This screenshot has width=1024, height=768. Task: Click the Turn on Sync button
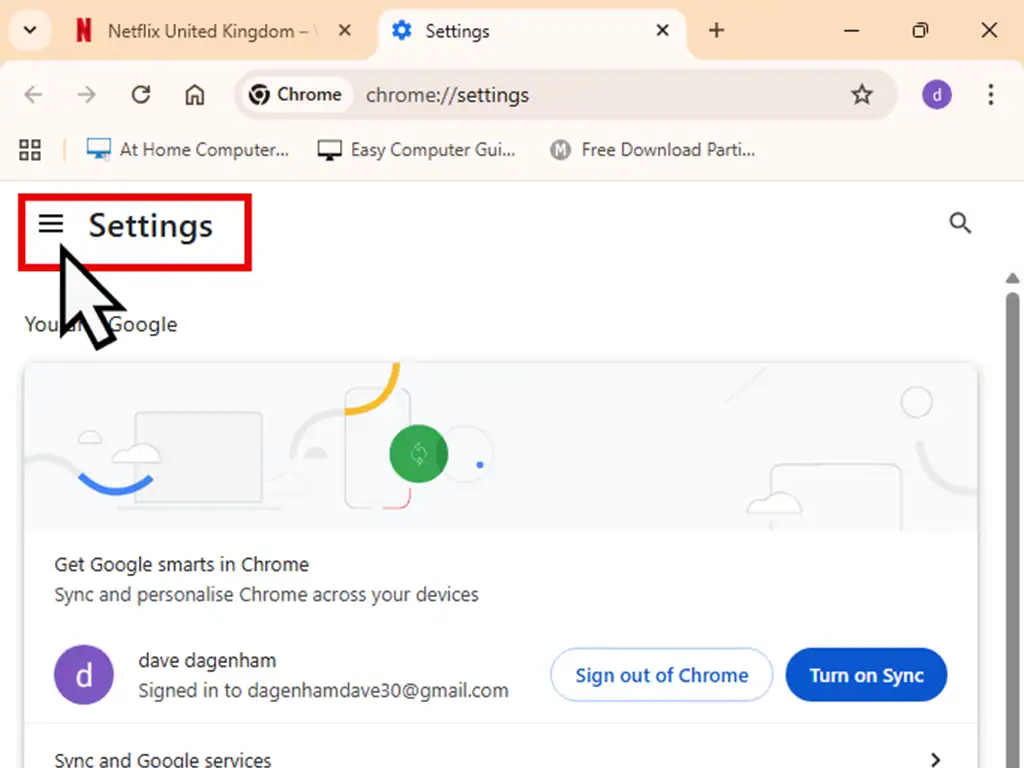click(866, 675)
